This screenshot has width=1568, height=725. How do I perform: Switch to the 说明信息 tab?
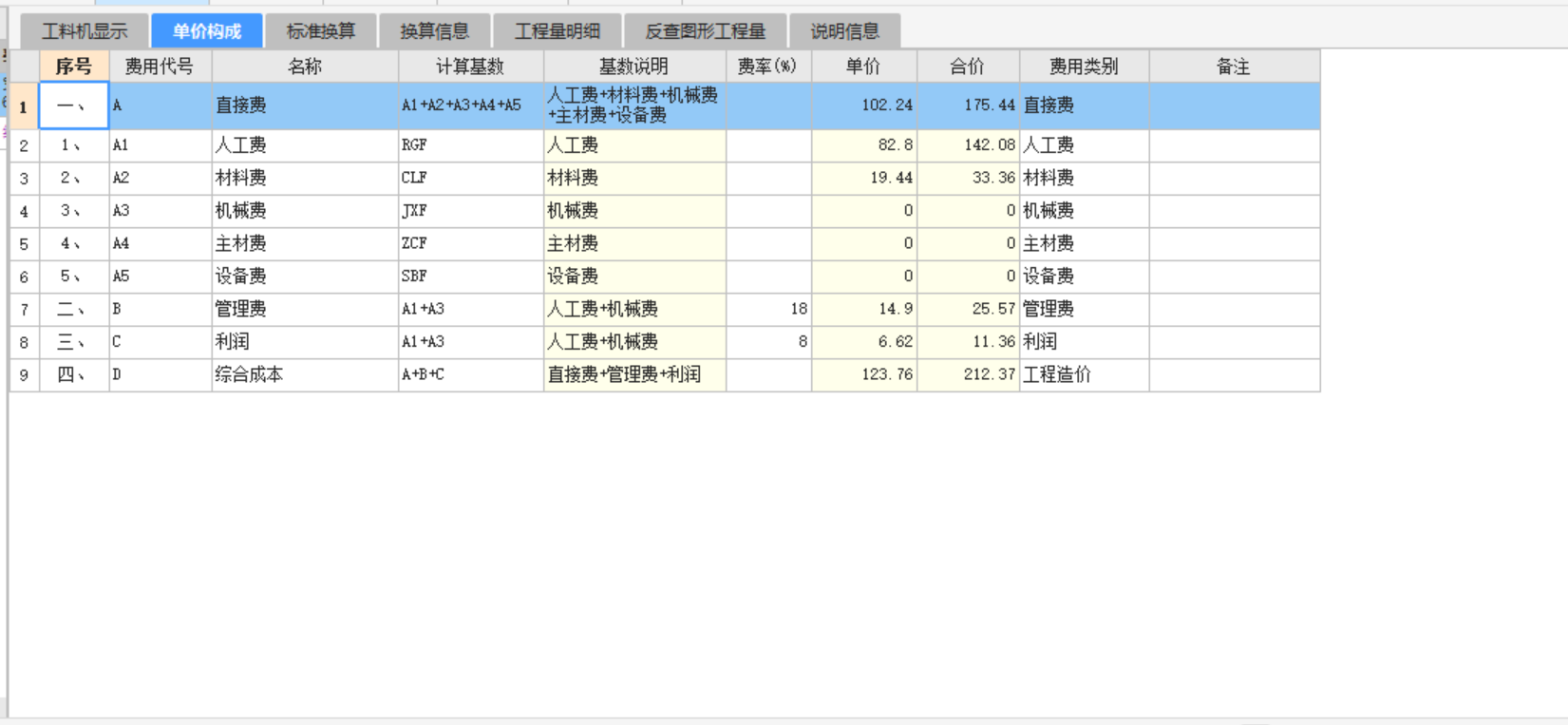(845, 31)
